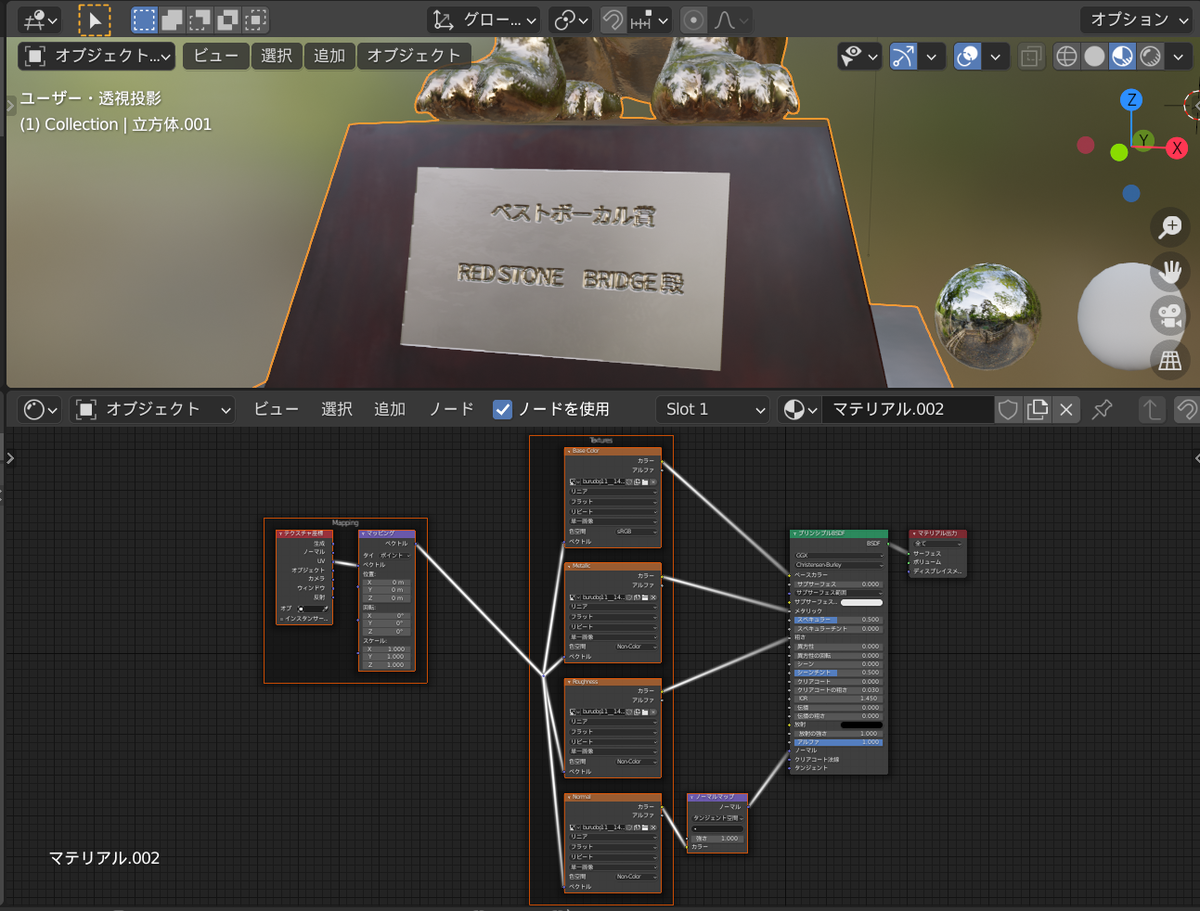This screenshot has height=911, width=1200.
Task: Go to parent node tree arrow icon
Action: click(1152, 409)
